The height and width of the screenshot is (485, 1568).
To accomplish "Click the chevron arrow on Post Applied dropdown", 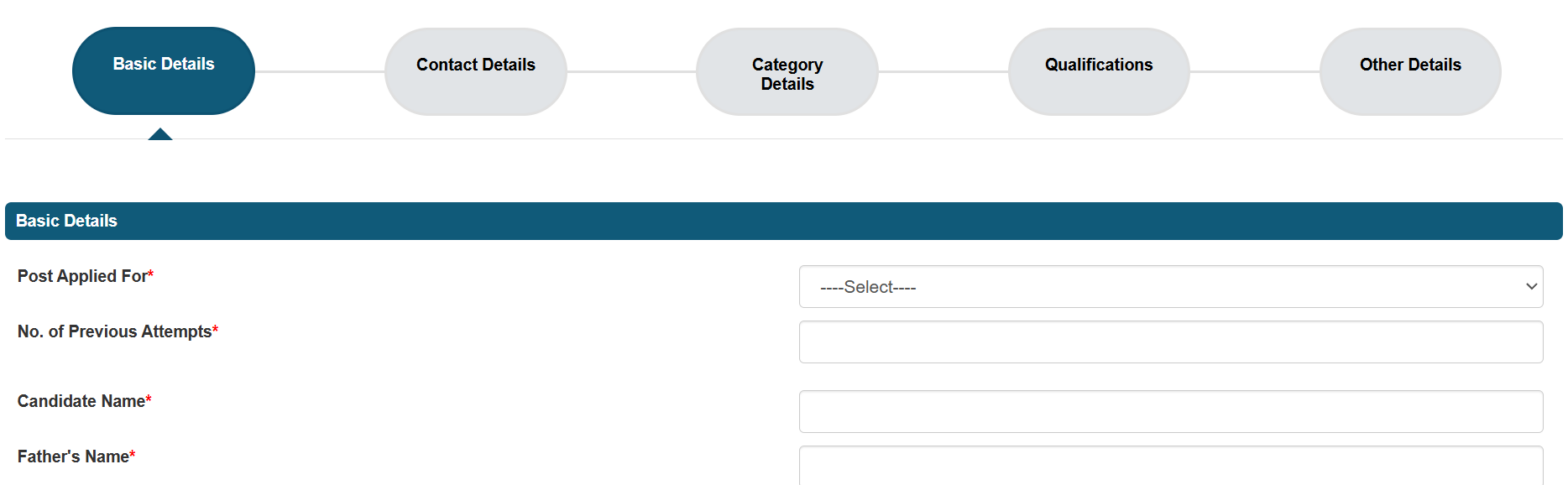I will [1531, 287].
